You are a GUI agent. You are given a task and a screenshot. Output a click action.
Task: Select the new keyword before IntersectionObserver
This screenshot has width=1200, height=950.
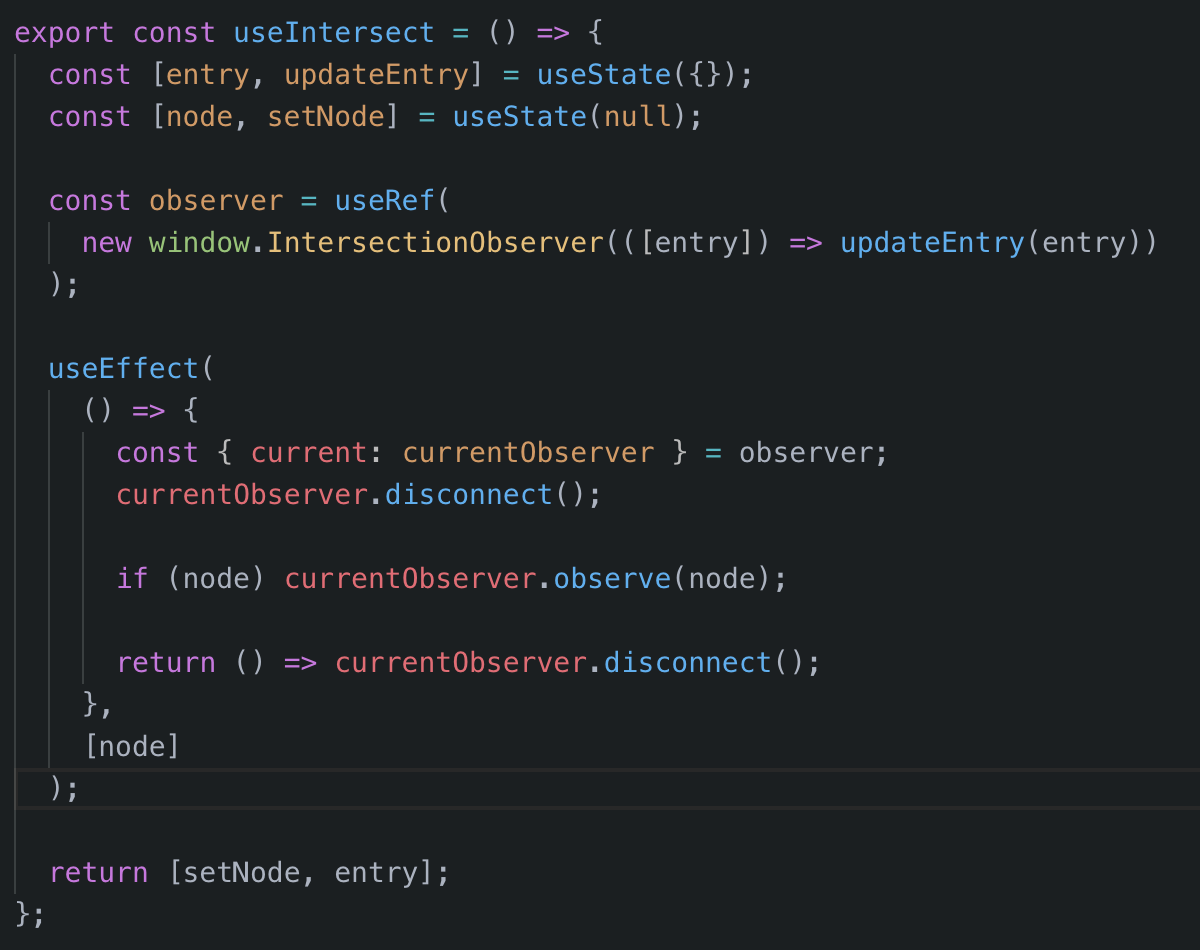(106, 242)
